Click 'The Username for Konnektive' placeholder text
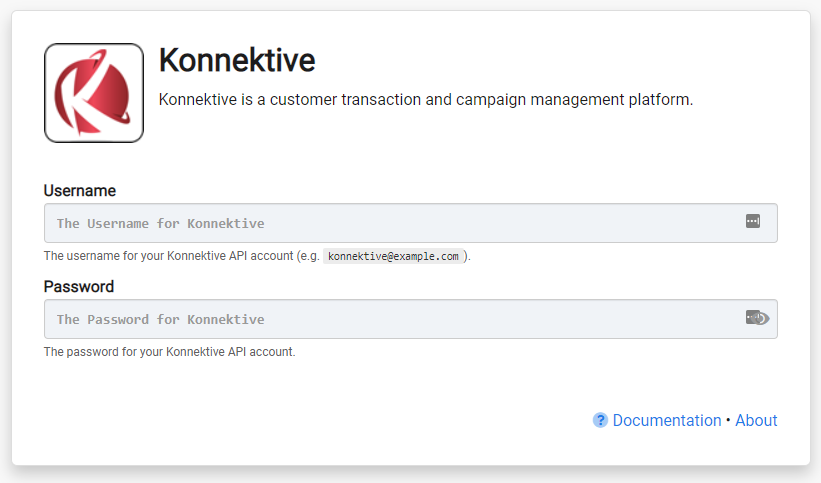 pyautogui.click(x=161, y=224)
